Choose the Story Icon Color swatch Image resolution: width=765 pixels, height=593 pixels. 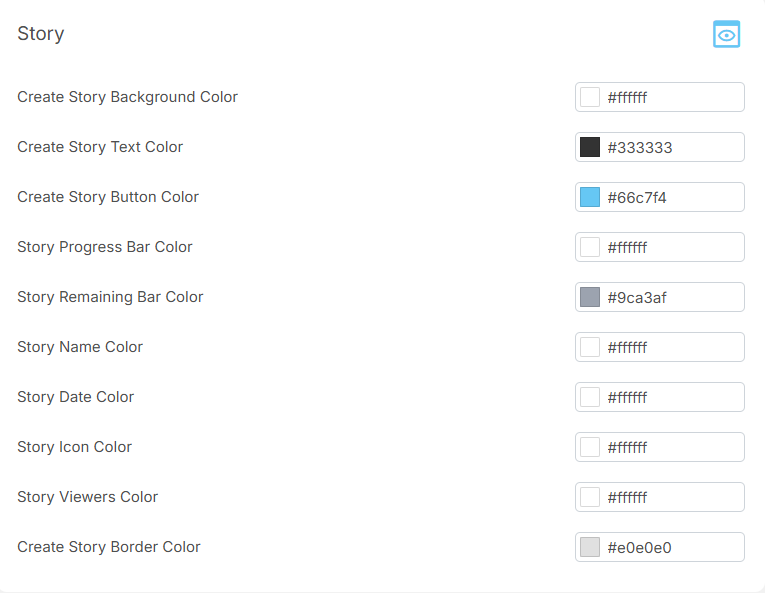590,447
